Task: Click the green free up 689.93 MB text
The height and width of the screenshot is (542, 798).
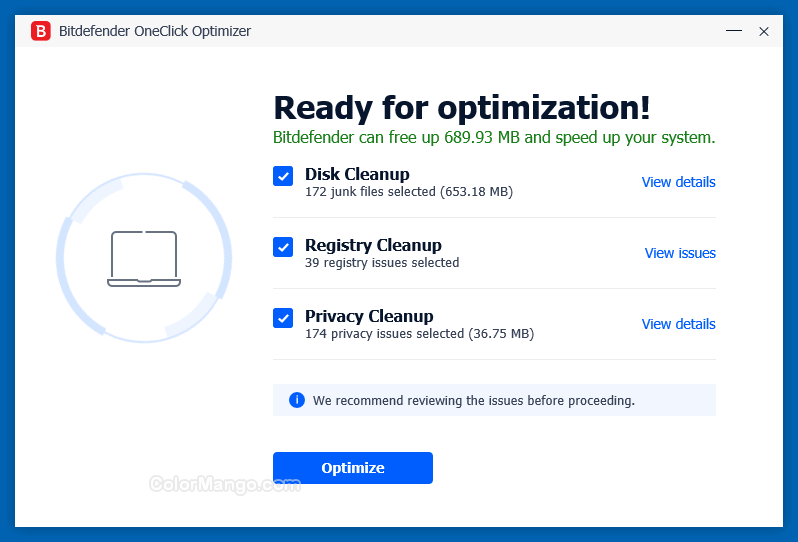Action: (x=494, y=137)
